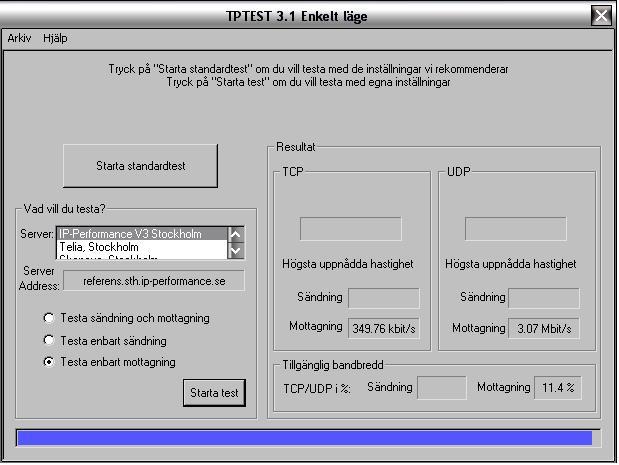This screenshot has width=619, height=465.
Task: Click empty UDP speed display box
Action: [515, 229]
